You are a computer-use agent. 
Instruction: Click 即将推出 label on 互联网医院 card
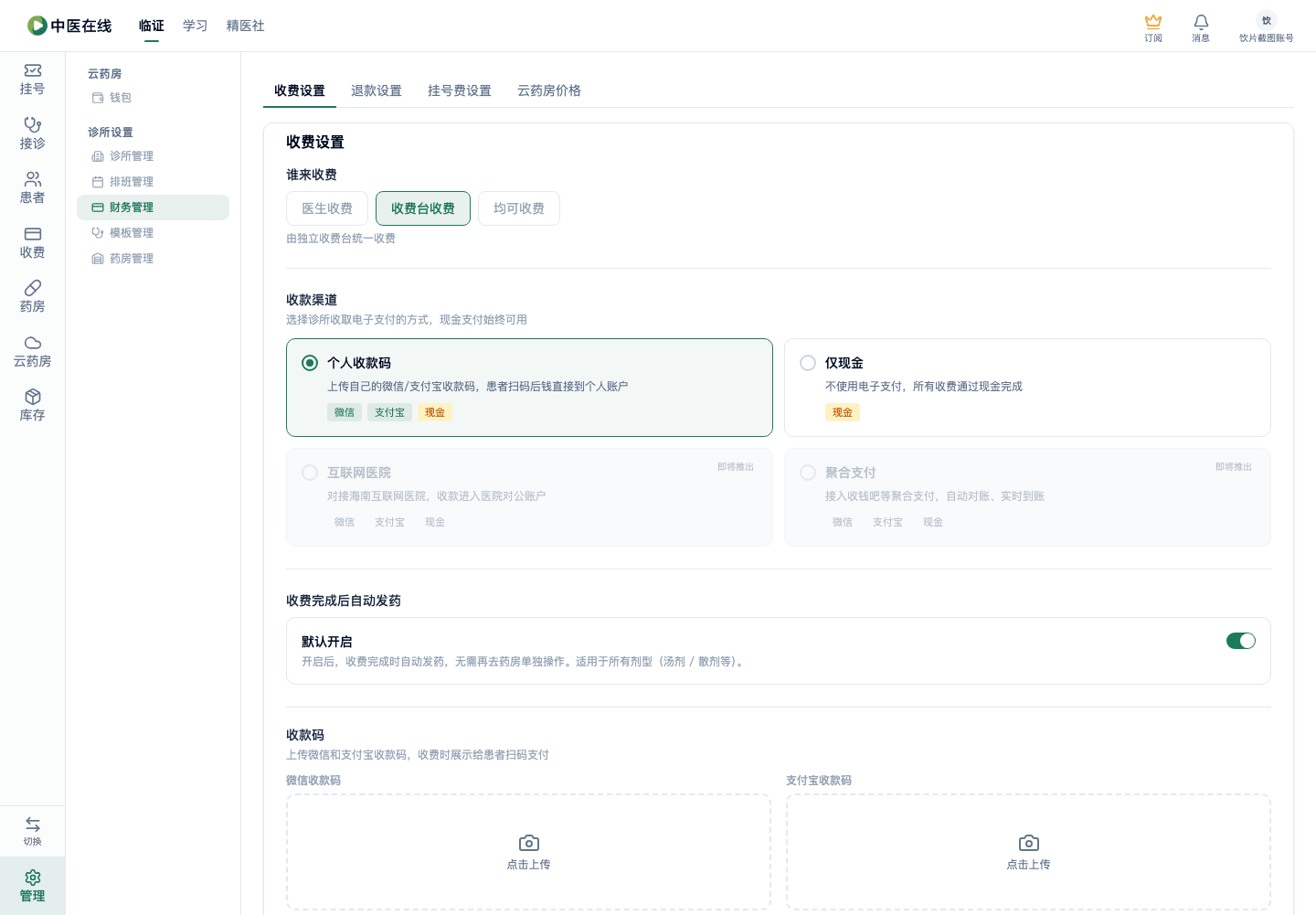click(x=736, y=467)
